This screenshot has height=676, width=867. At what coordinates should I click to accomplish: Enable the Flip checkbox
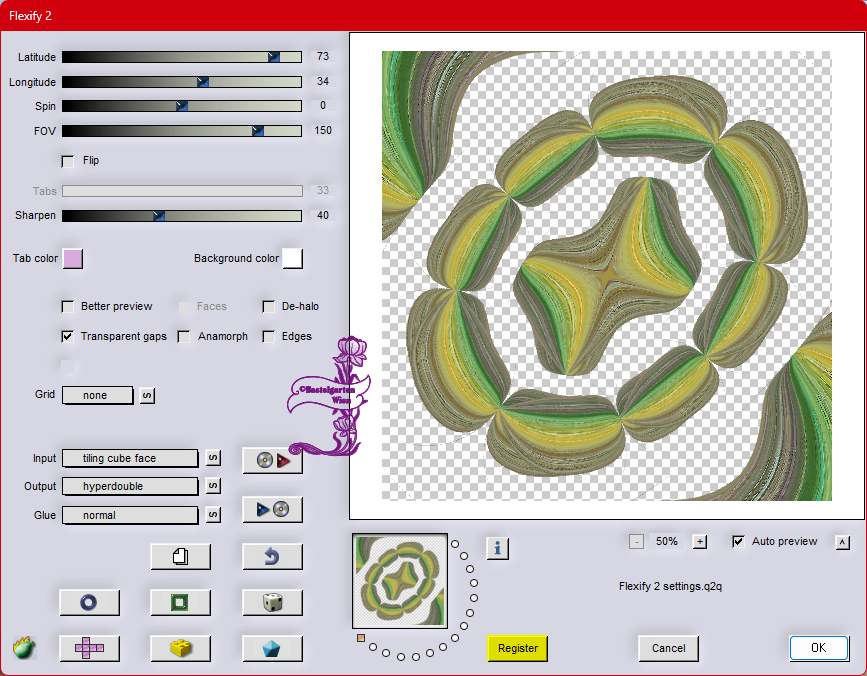68,160
